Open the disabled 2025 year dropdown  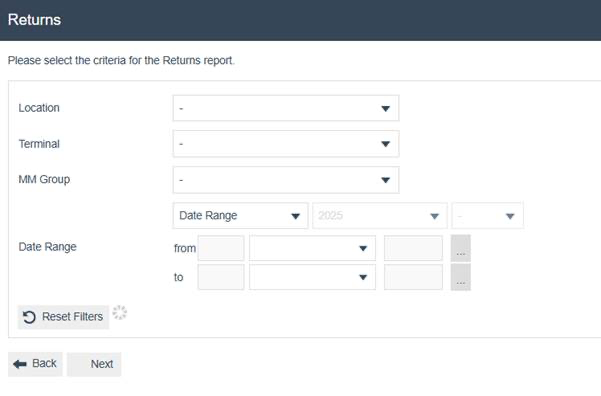[379, 215]
